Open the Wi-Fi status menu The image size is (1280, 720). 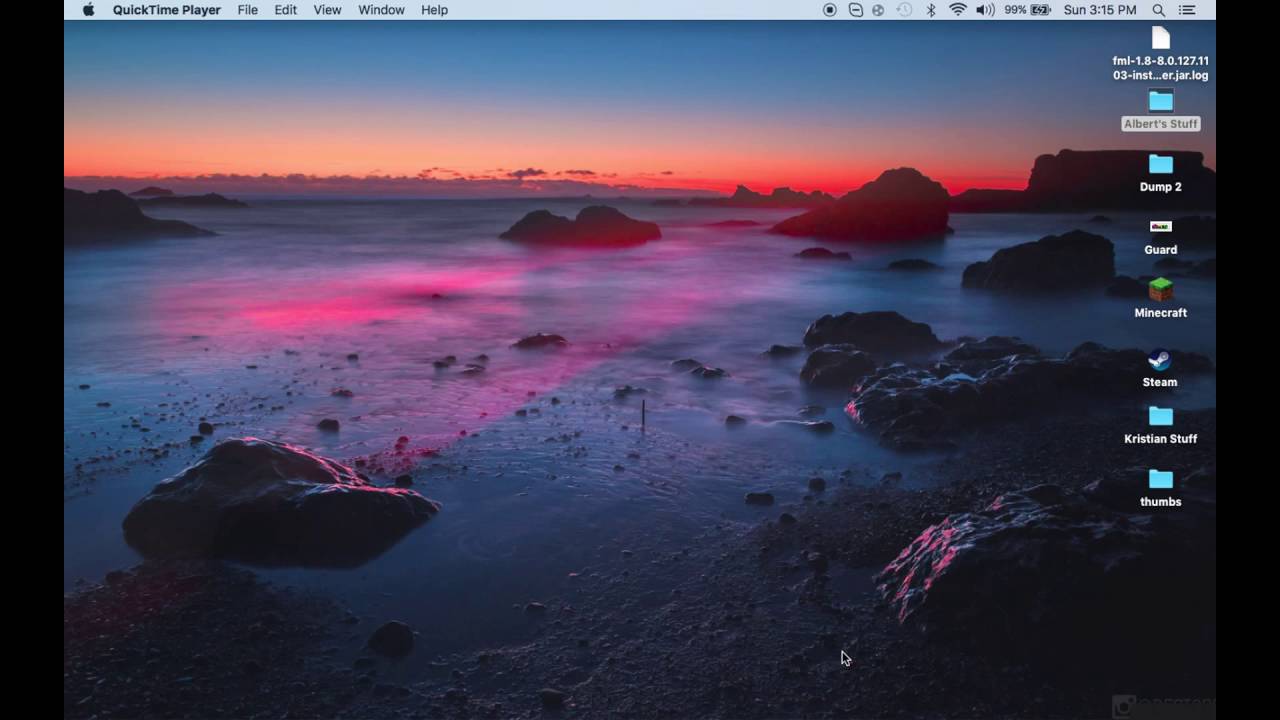click(958, 10)
